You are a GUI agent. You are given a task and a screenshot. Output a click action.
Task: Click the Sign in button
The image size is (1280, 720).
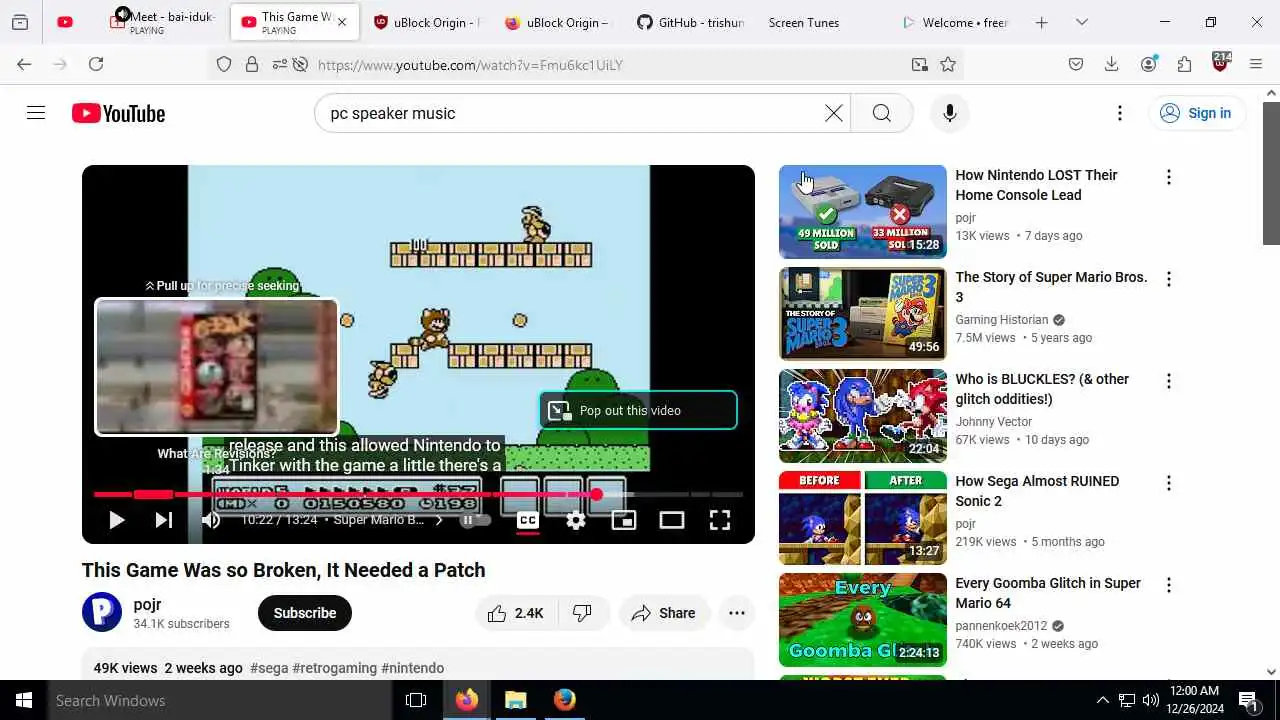click(x=1196, y=113)
